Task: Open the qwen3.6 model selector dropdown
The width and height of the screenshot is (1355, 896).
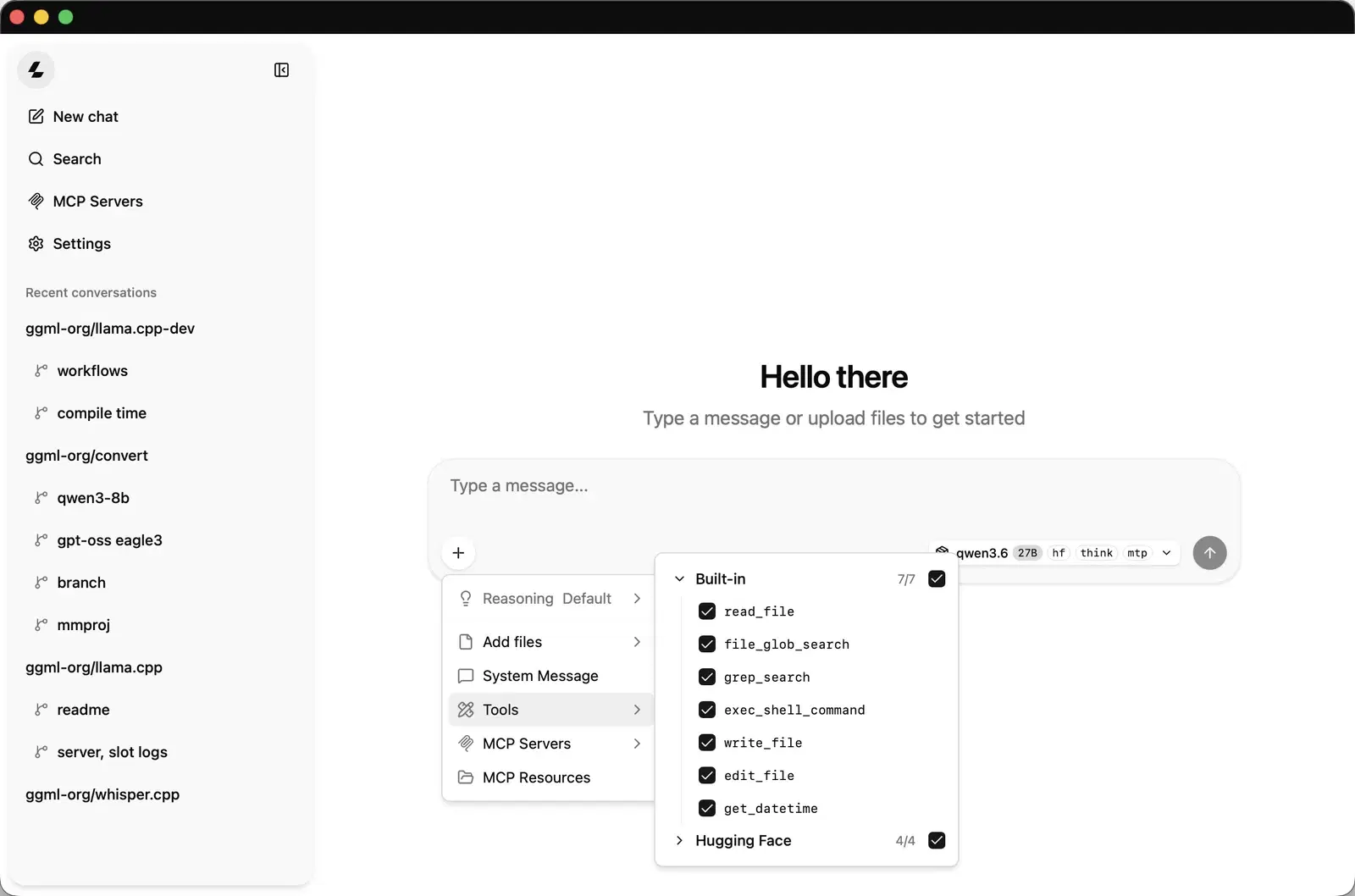Action: [1055, 553]
